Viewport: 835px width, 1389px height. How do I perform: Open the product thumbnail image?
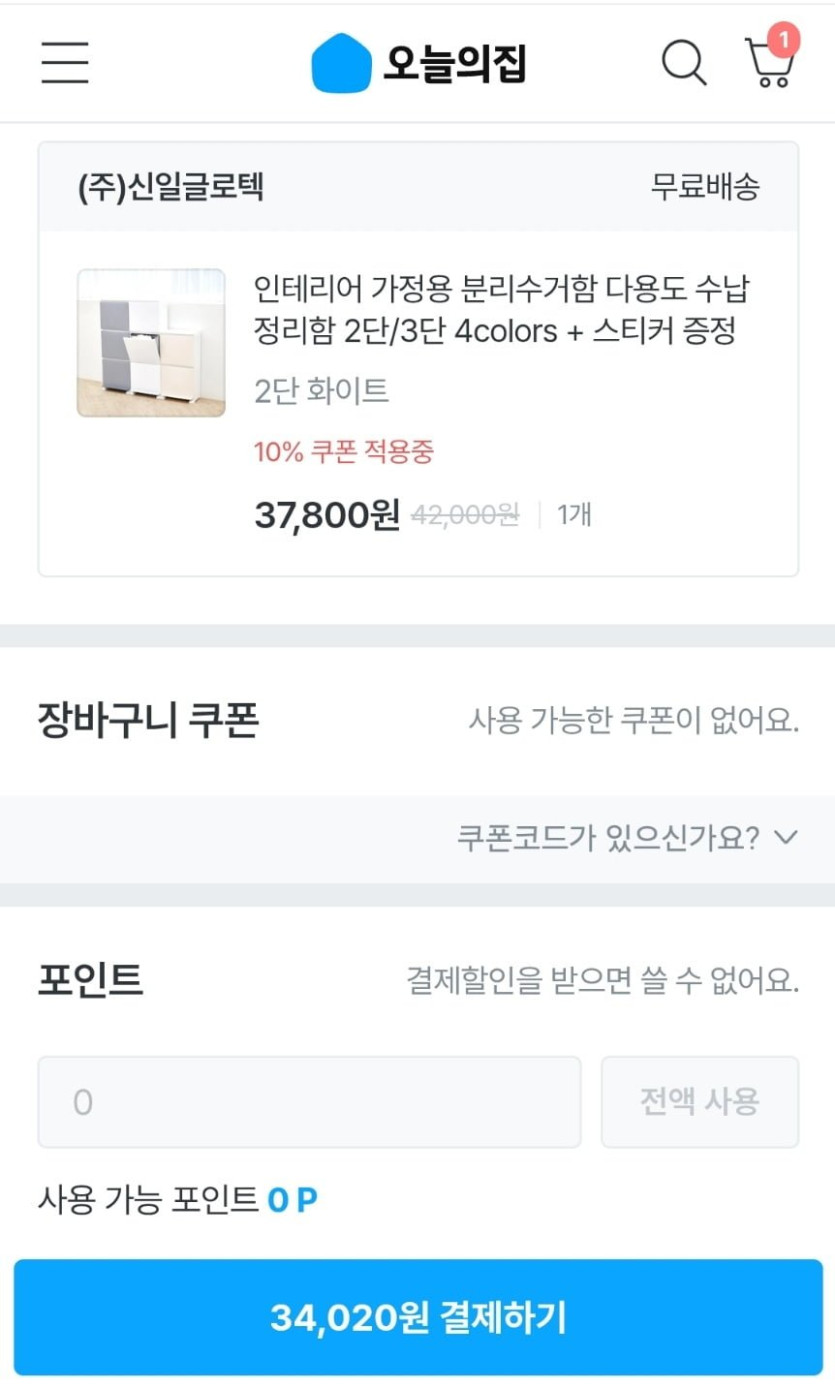151,343
